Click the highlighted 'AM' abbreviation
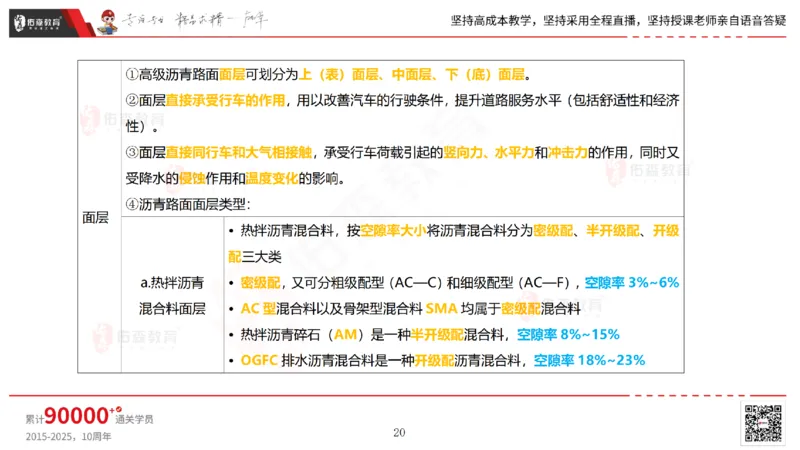Image resolution: width=800 pixels, height=450 pixels. 345,335
